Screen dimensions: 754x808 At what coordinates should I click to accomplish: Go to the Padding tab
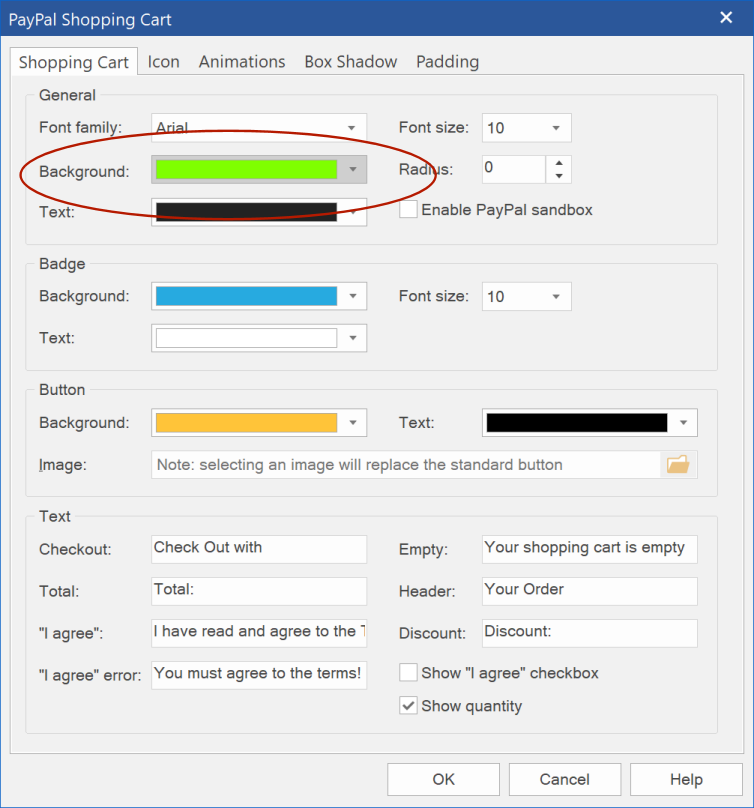pyautogui.click(x=447, y=62)
